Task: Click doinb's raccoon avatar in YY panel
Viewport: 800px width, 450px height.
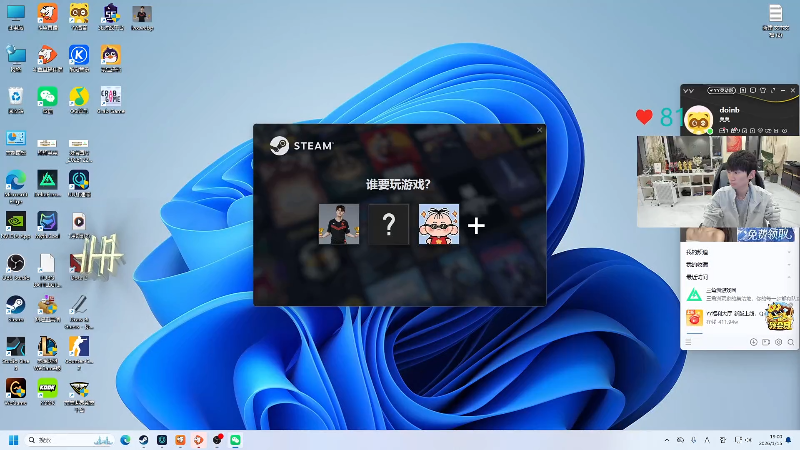Action: pyautogui.click(x=698, y=120)
